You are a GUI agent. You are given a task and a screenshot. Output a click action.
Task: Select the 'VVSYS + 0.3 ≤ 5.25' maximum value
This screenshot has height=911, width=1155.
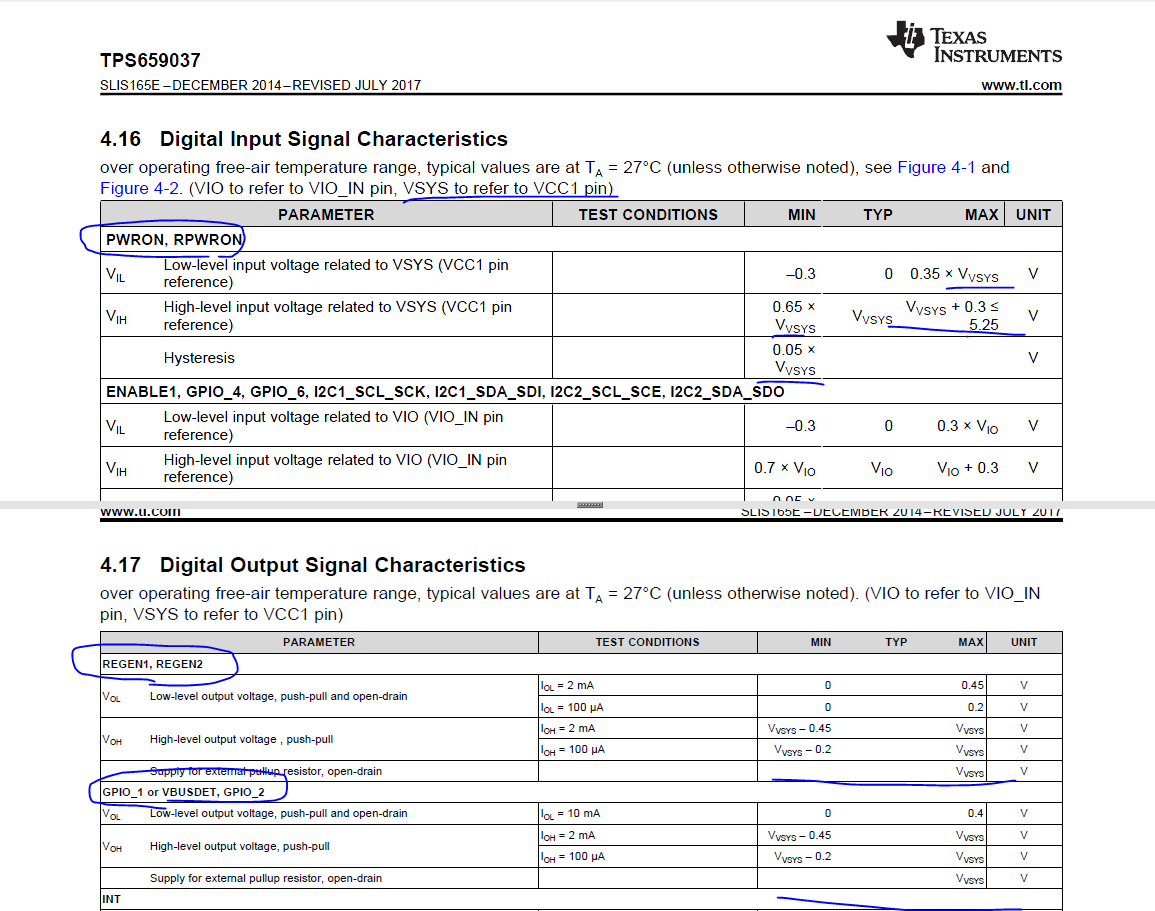[952, 316]
